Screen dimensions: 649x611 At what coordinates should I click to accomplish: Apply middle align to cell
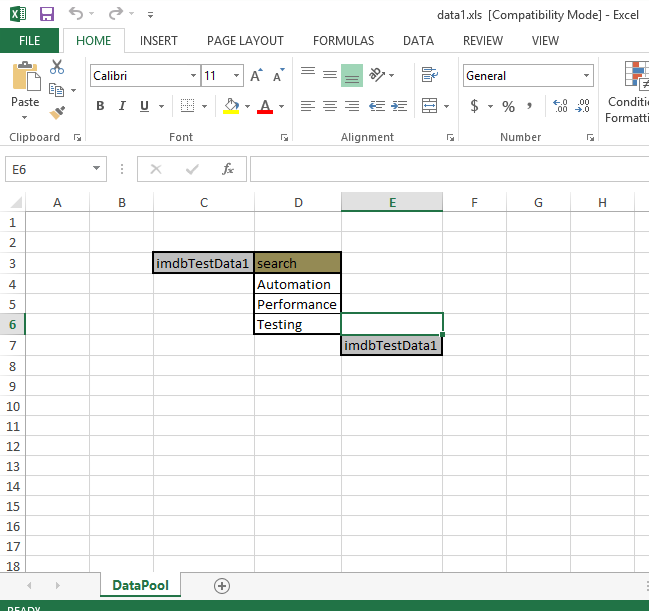(x=330, y=75)
